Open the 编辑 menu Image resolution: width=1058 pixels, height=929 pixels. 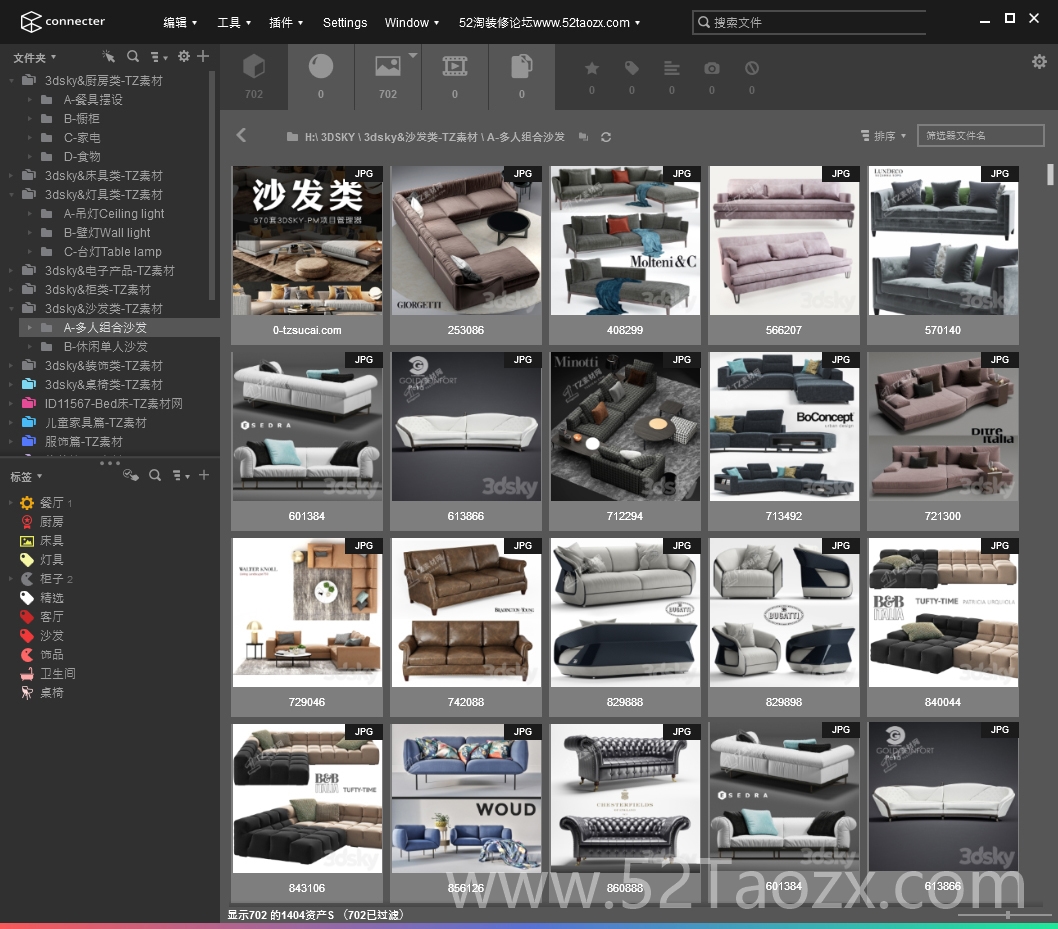tap(180, 22)
